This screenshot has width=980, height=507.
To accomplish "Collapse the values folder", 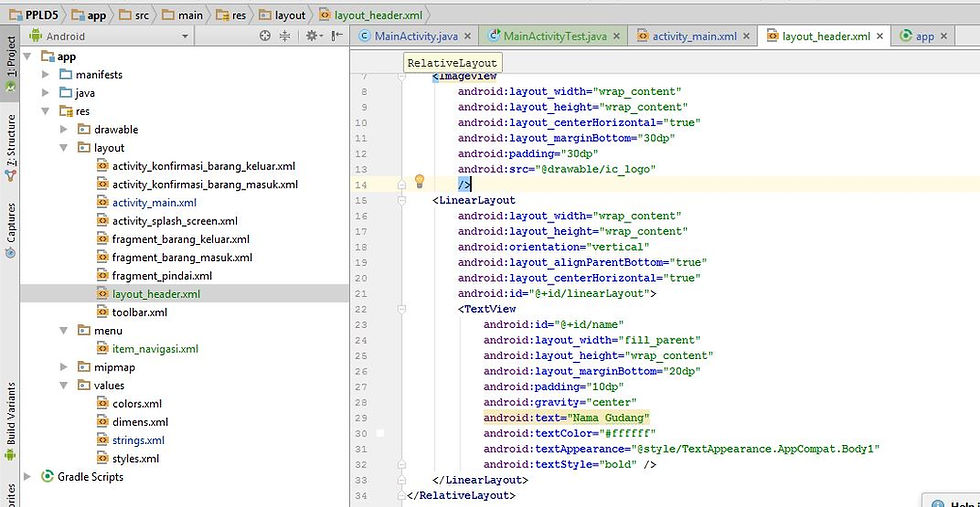I will 63,385.
